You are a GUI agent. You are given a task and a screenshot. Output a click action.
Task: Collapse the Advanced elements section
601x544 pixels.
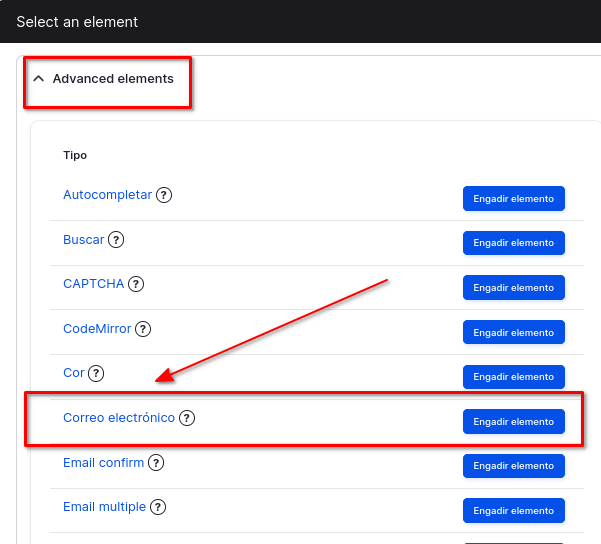pyautogui.click(x=104, y=78)
